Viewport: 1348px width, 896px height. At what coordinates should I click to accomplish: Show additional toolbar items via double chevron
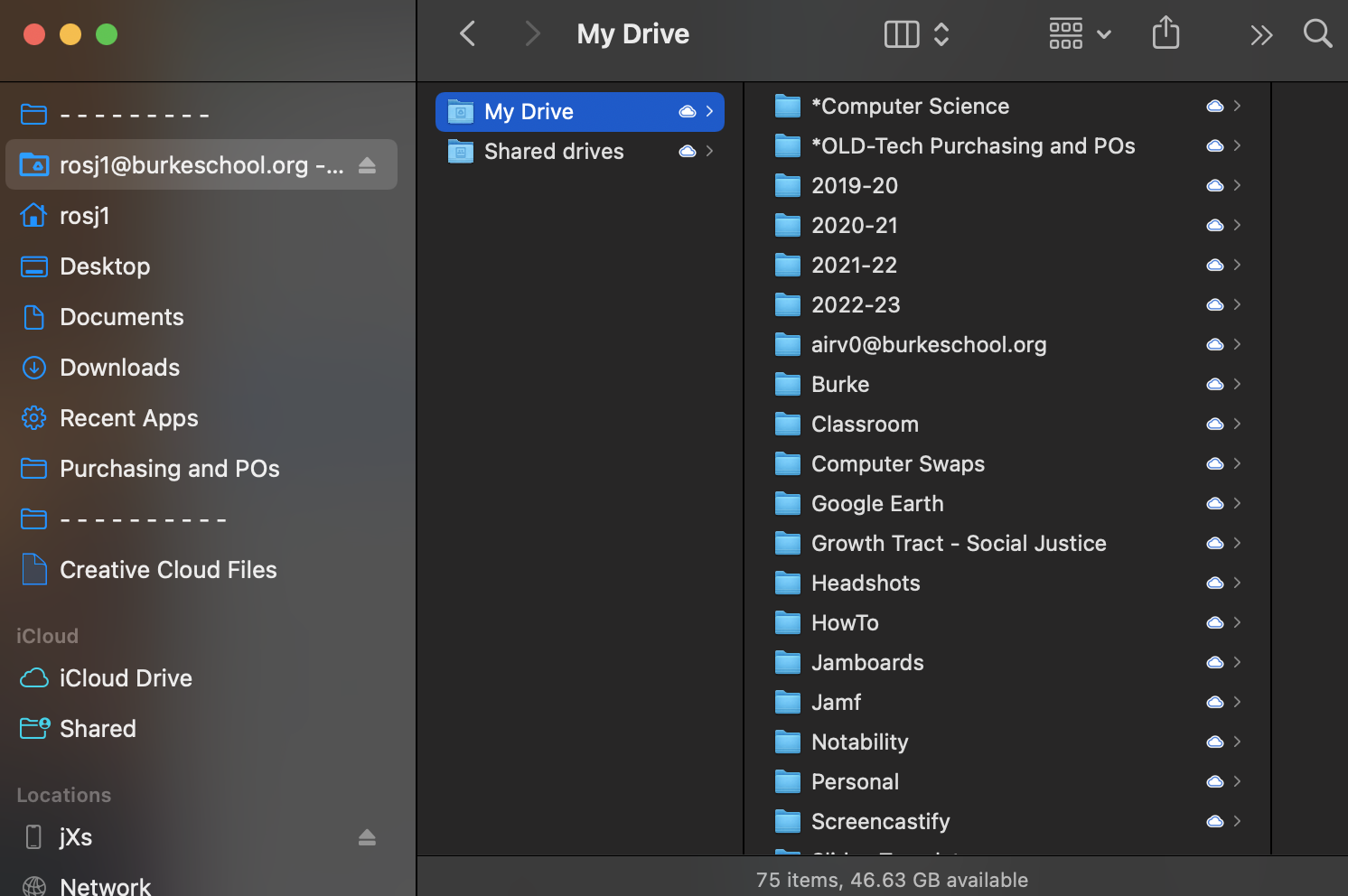click(x=1261, y=33)
